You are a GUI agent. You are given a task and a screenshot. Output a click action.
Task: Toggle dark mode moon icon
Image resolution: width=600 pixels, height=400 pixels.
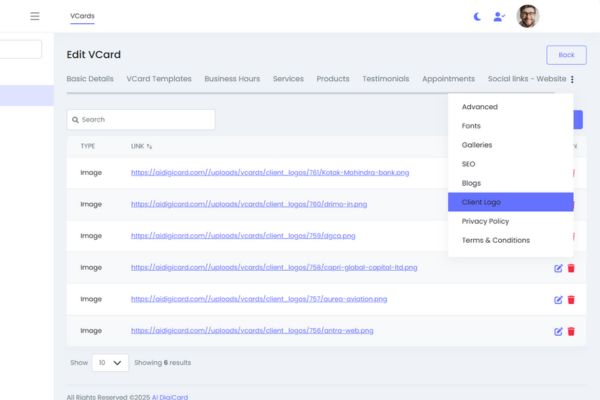coord(477,17)
